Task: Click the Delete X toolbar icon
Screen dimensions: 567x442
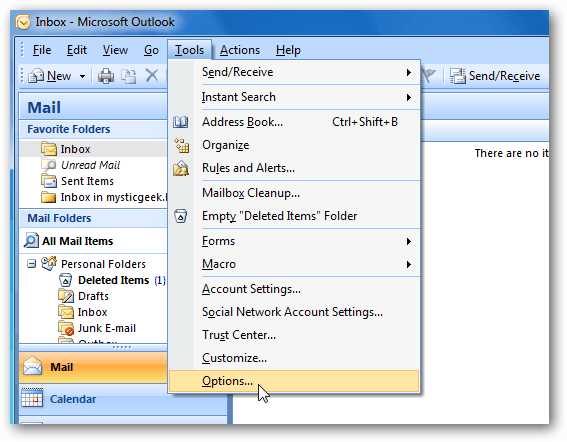Action: [152, 76]
